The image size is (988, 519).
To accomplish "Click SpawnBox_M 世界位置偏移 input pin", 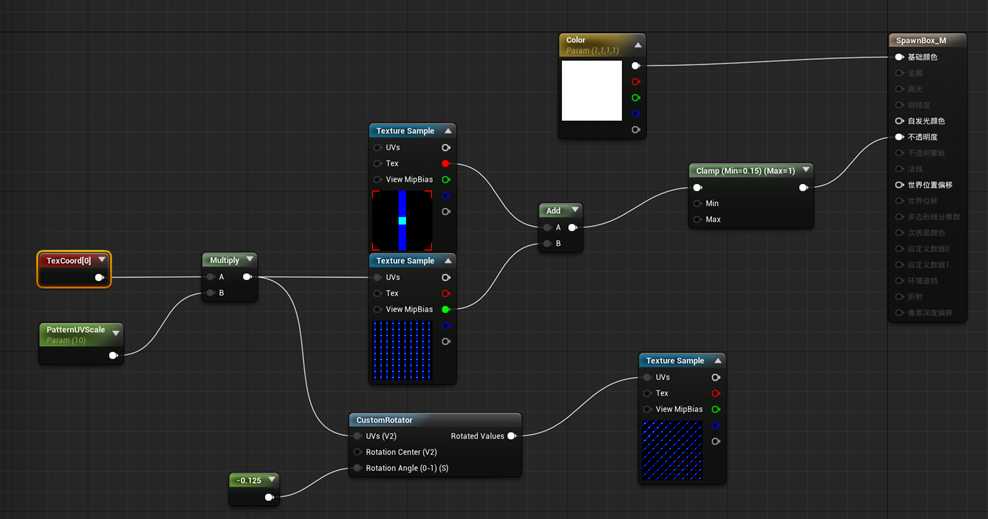I will [899, 185].
